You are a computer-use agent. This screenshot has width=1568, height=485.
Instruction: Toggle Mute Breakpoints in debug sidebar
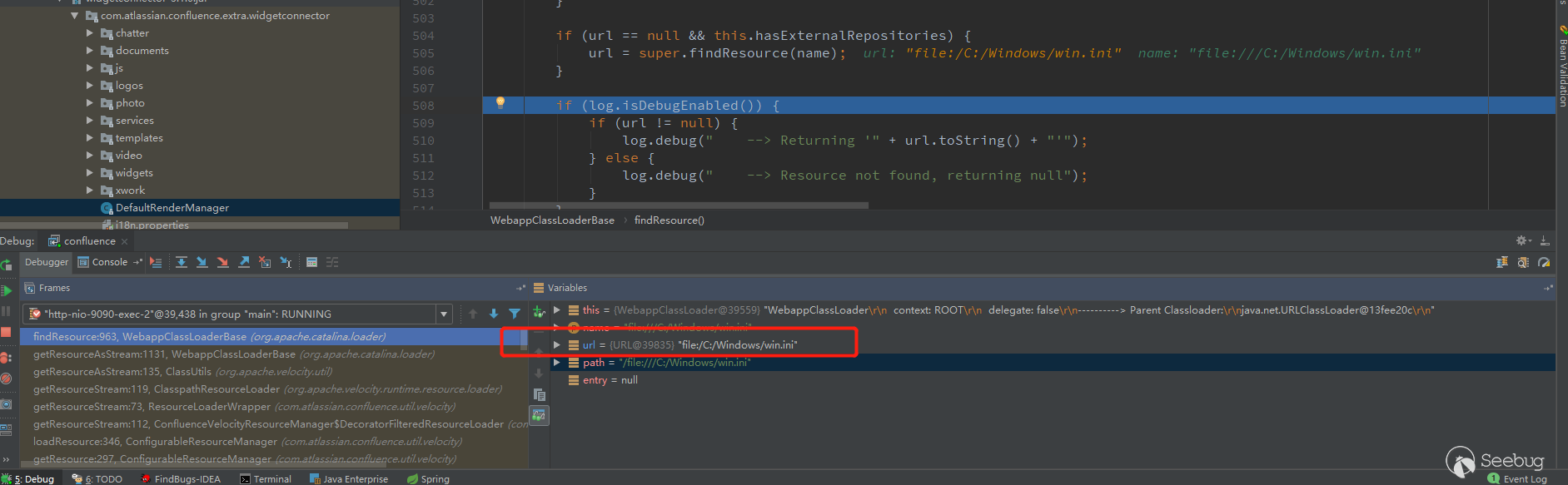point(6,379)
